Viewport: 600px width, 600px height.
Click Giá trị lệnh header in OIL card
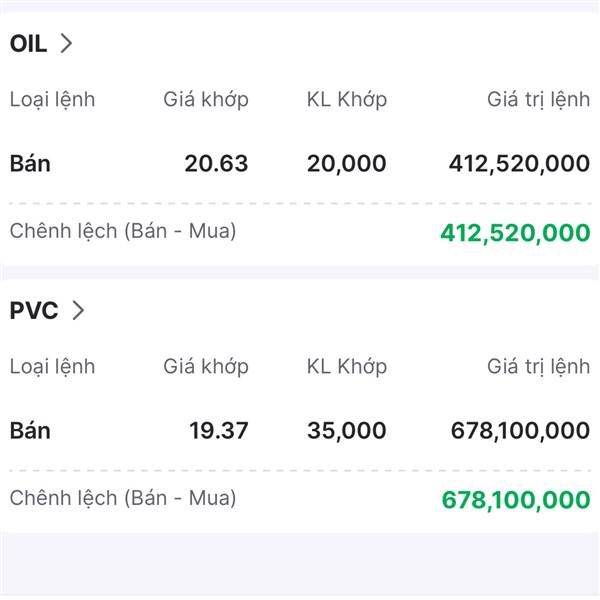coord(538,99)
